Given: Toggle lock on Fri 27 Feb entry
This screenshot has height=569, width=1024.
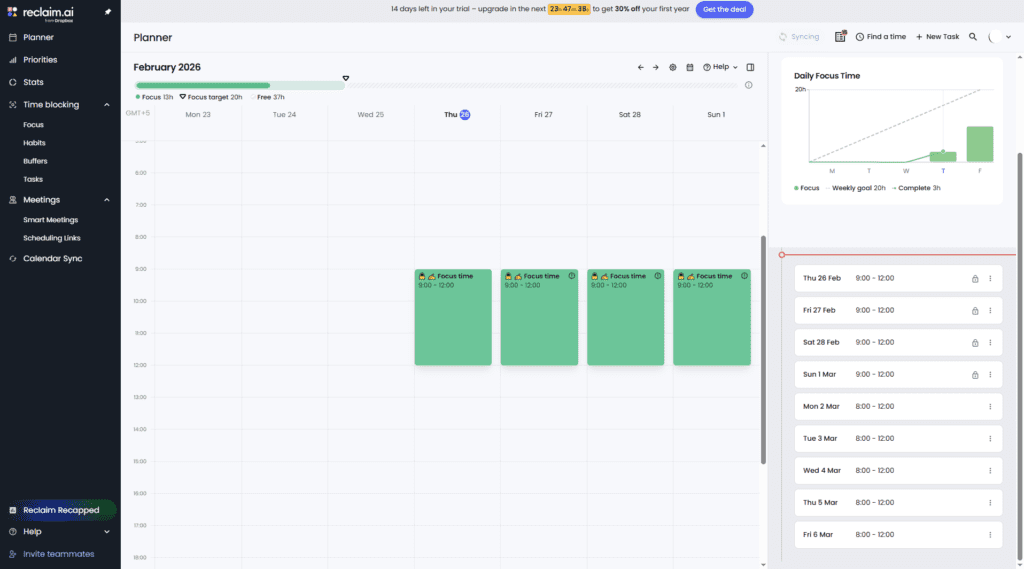Looking at the screenshot, I should pyautogui.click(x=975, y=311).
